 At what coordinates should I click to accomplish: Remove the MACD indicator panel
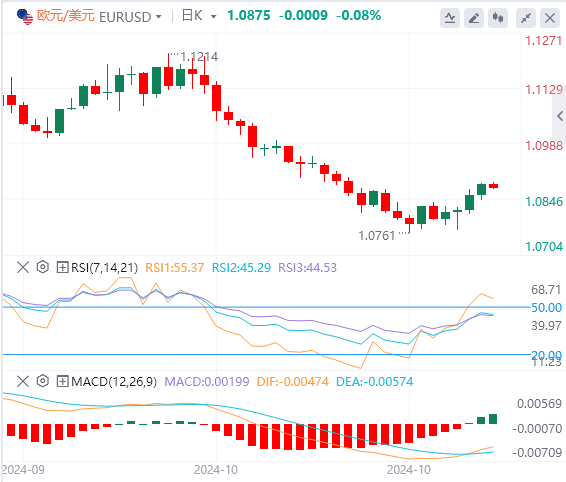coord(23,381)
